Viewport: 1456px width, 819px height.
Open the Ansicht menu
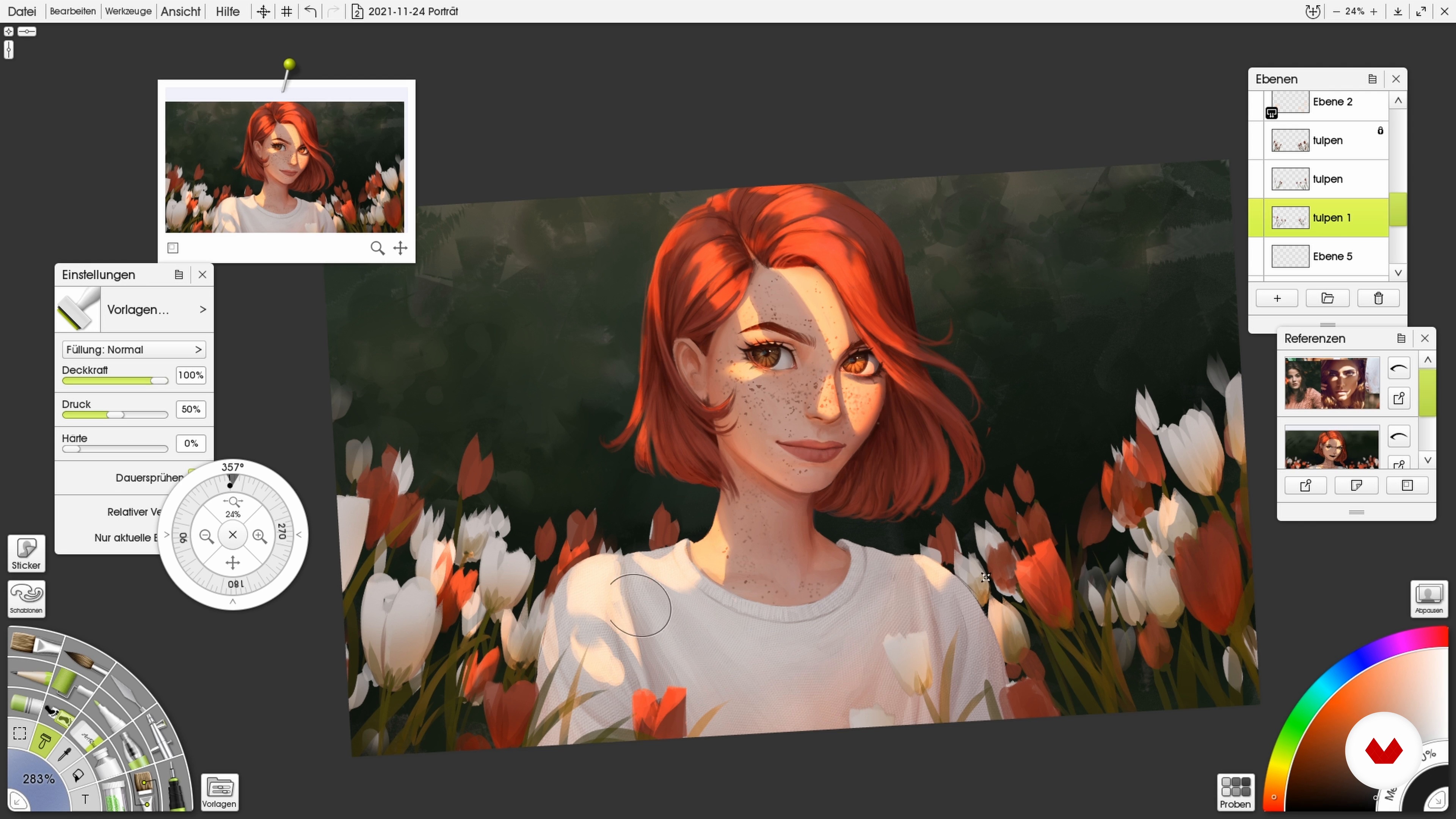click(180, 11)
